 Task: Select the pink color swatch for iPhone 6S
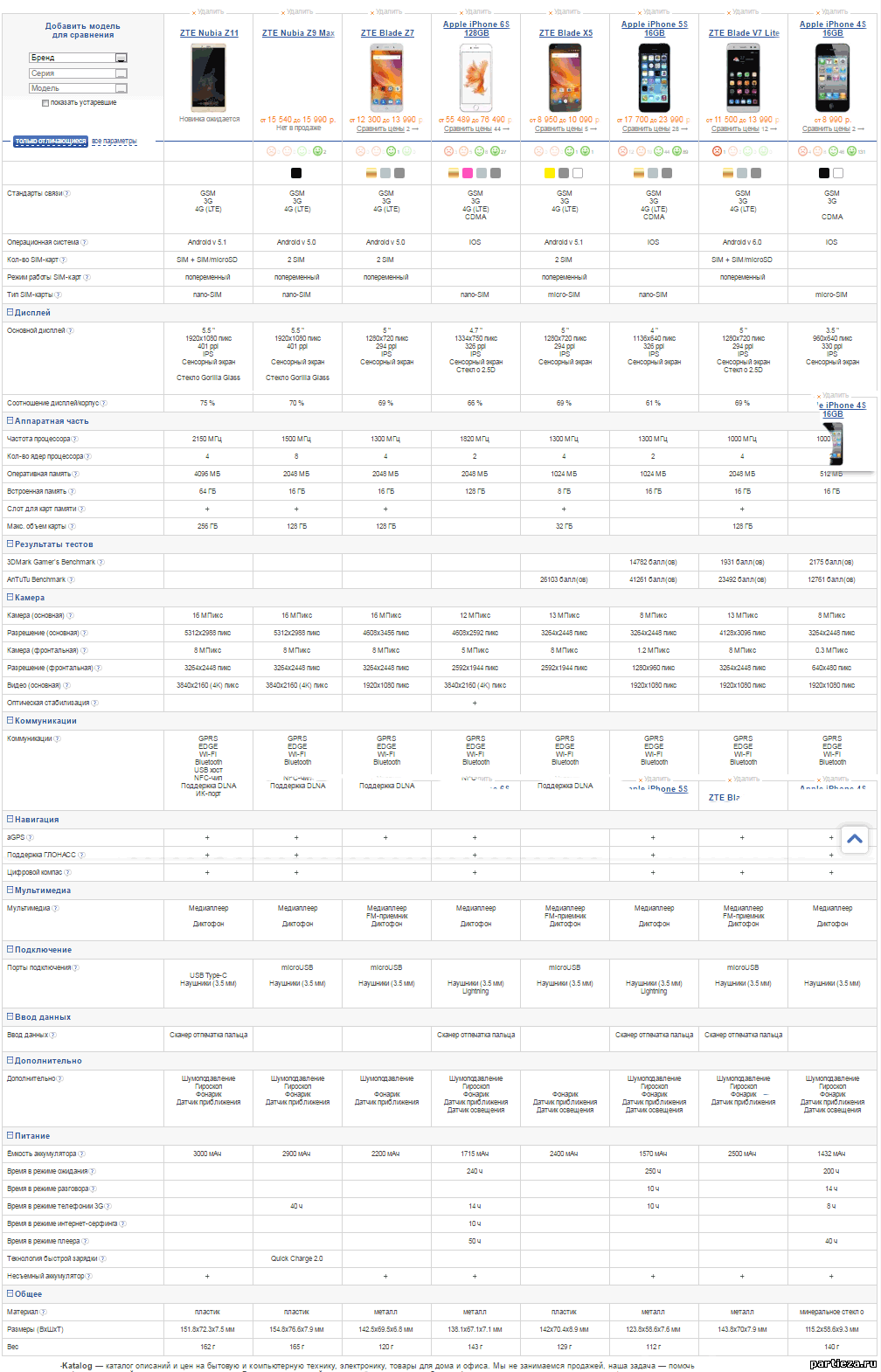click(468, 173)
